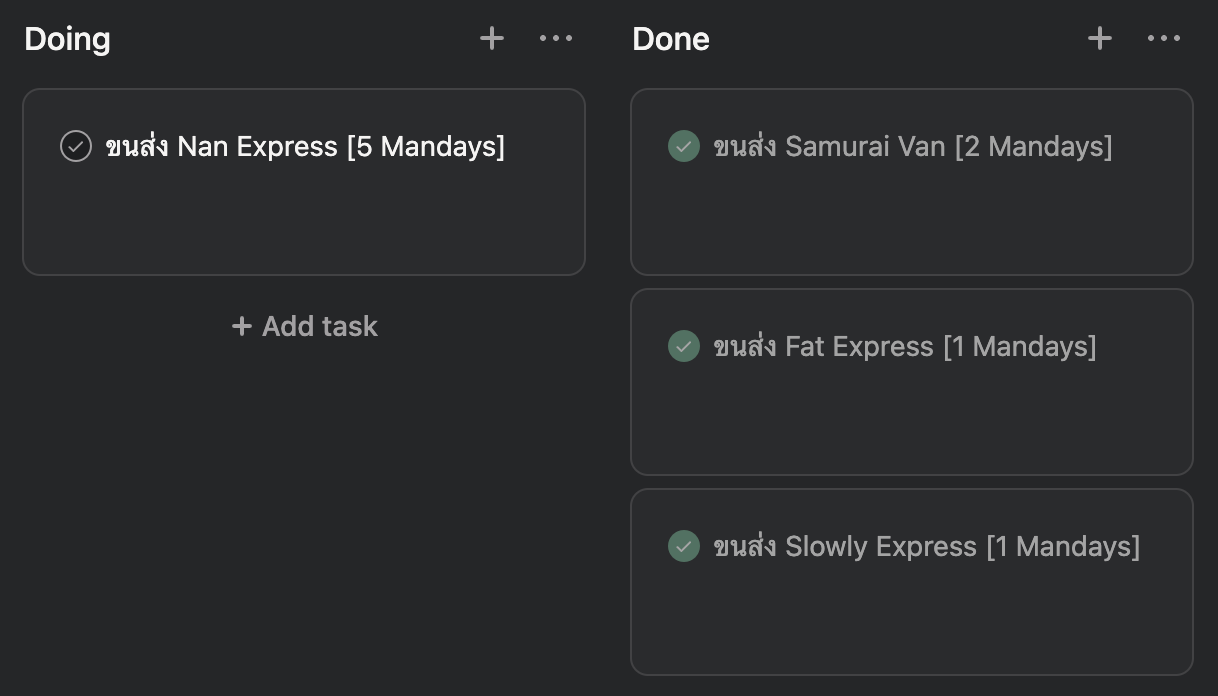Select the Slowly Express task title text

tap(926, 546)
